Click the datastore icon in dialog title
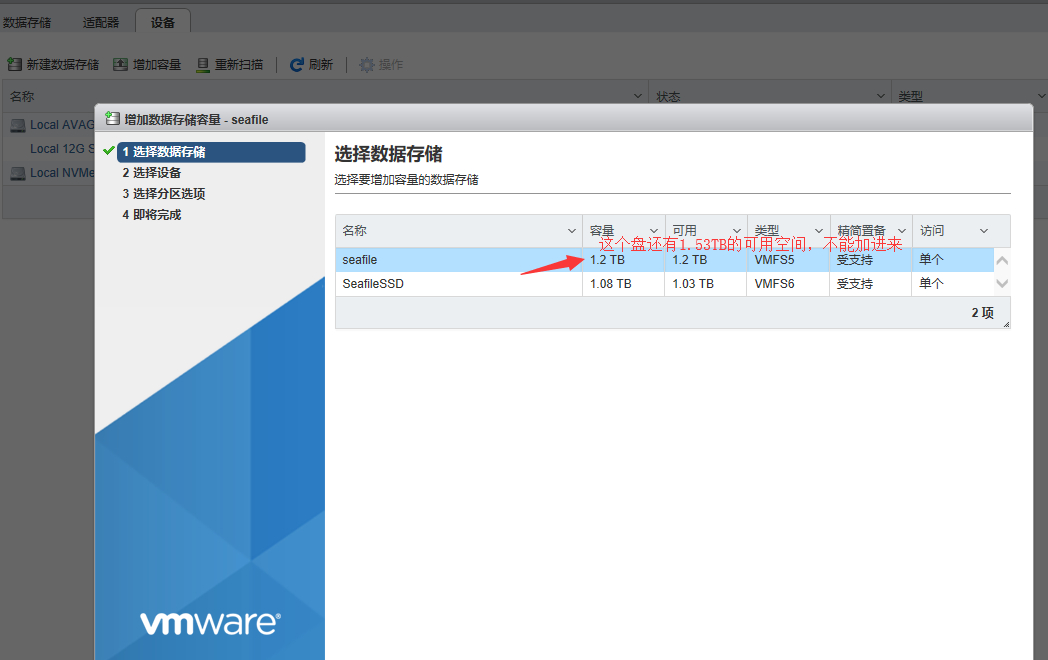Image resolution: width=1048 pixels, height=660 pixels. [112, 119]
